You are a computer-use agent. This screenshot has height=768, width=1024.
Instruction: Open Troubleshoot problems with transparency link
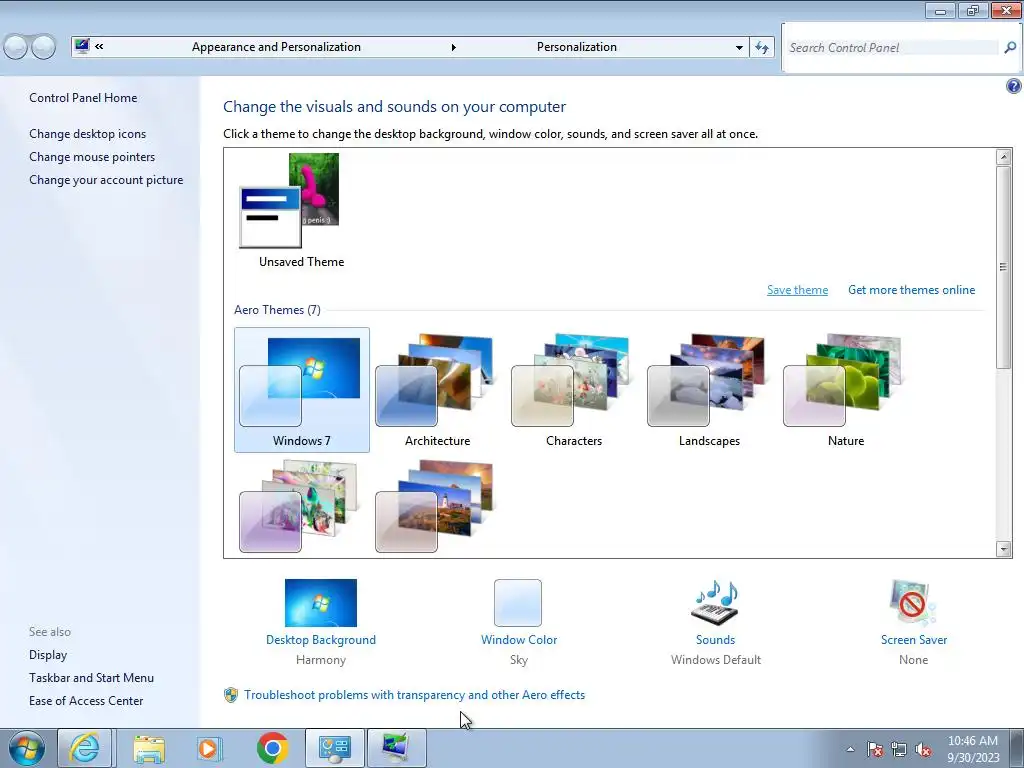[x=414, y=695]
